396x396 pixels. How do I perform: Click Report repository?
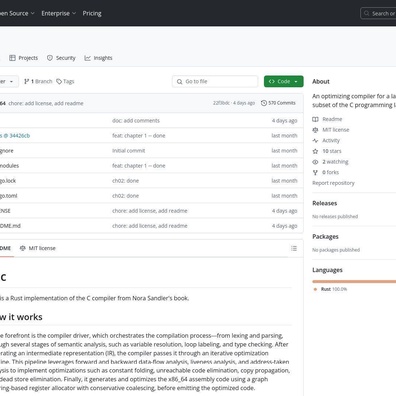(x=333, y=183)
